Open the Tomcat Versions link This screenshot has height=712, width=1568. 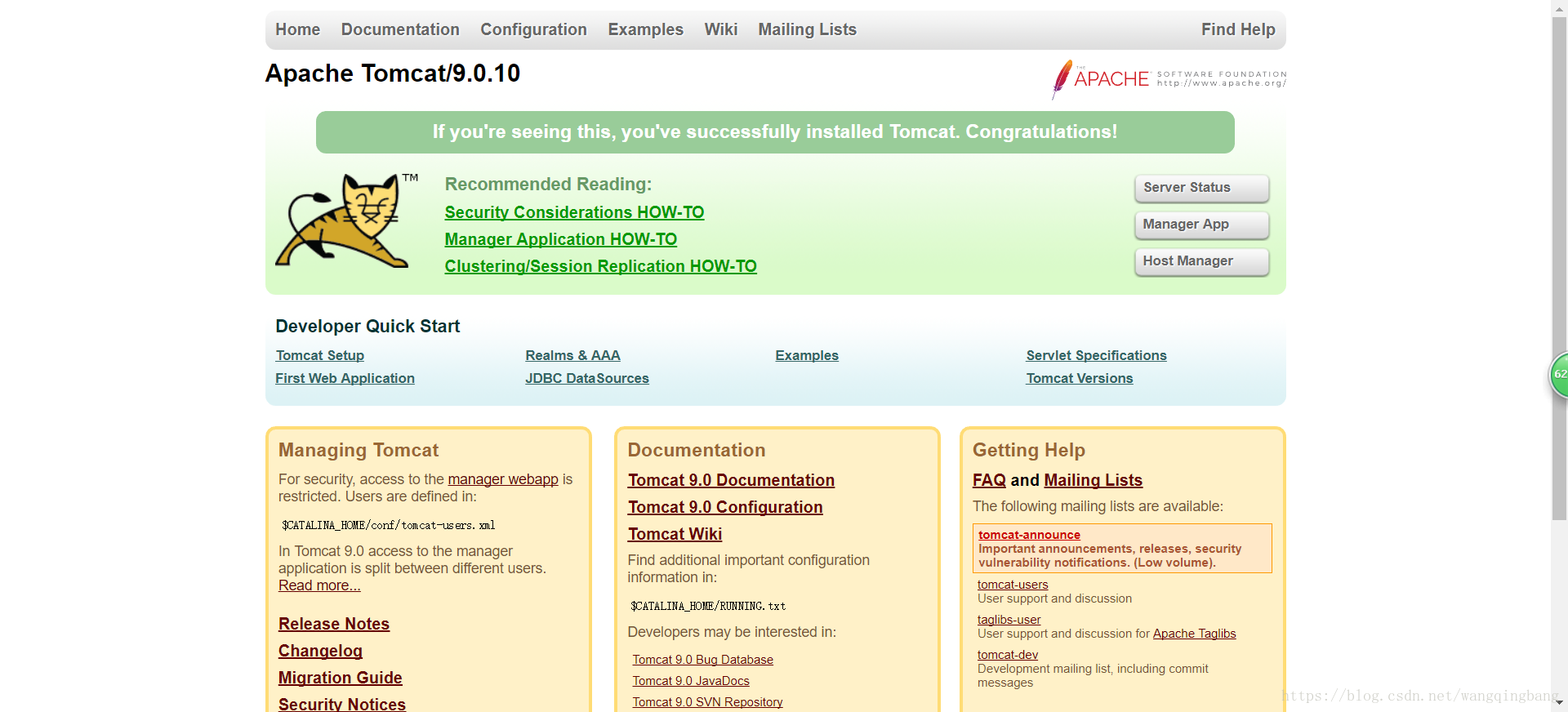[x=1079, y=378]
